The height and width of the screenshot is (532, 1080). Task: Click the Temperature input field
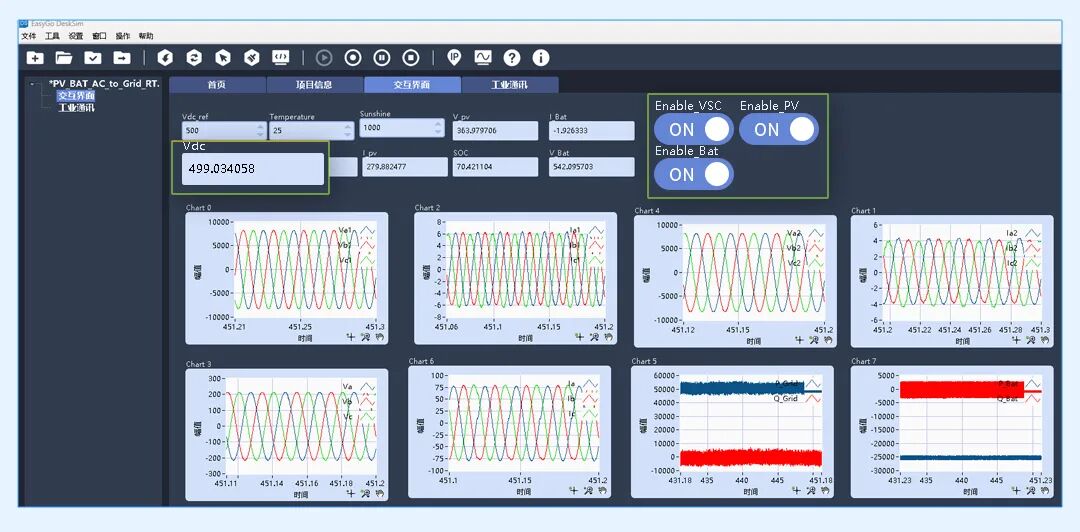pyautogui.click(x=311, y=131)
